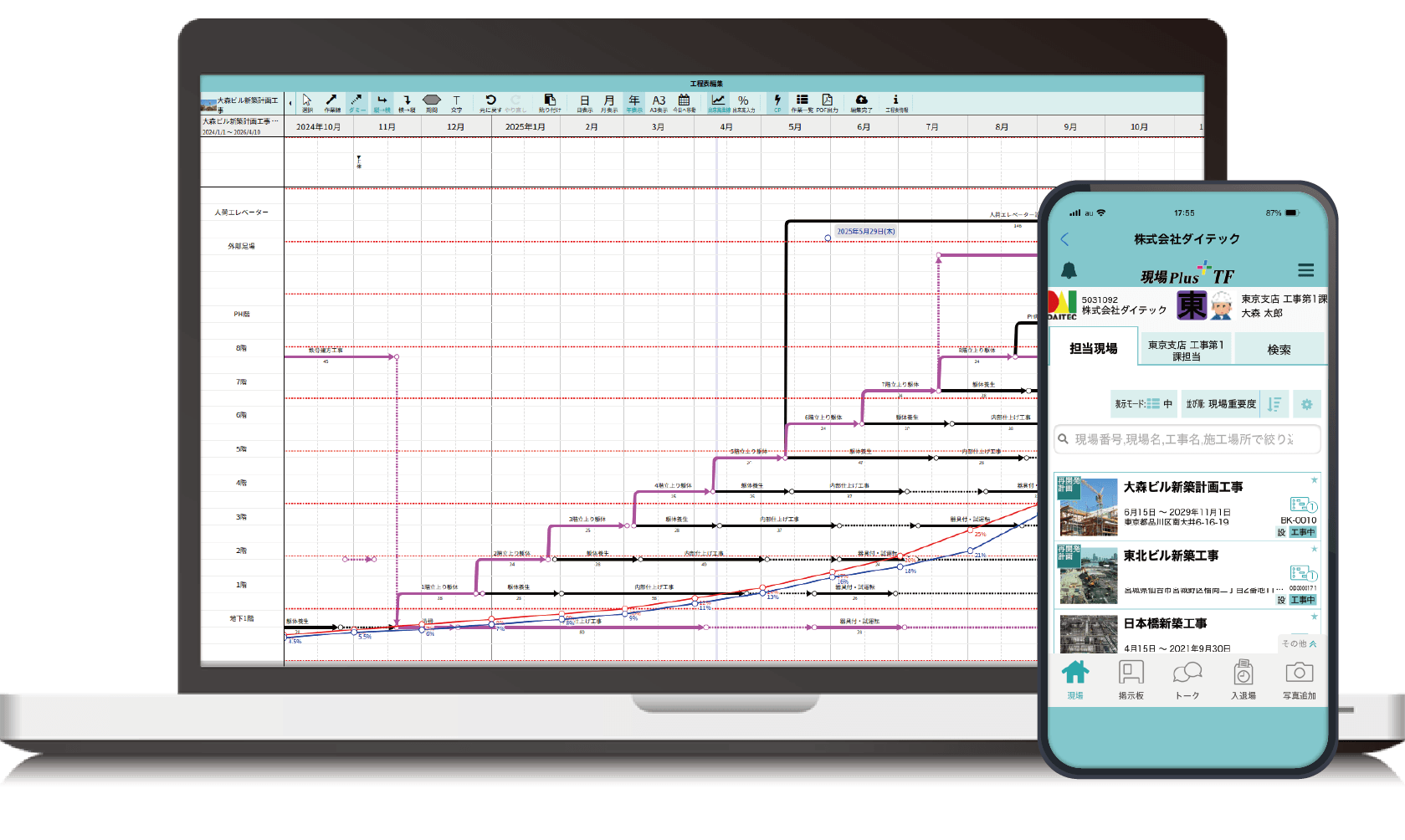The width and height of the screenshot is (1405, 840).
Task: Select the PH階 row label
Action: pos(241,315)
